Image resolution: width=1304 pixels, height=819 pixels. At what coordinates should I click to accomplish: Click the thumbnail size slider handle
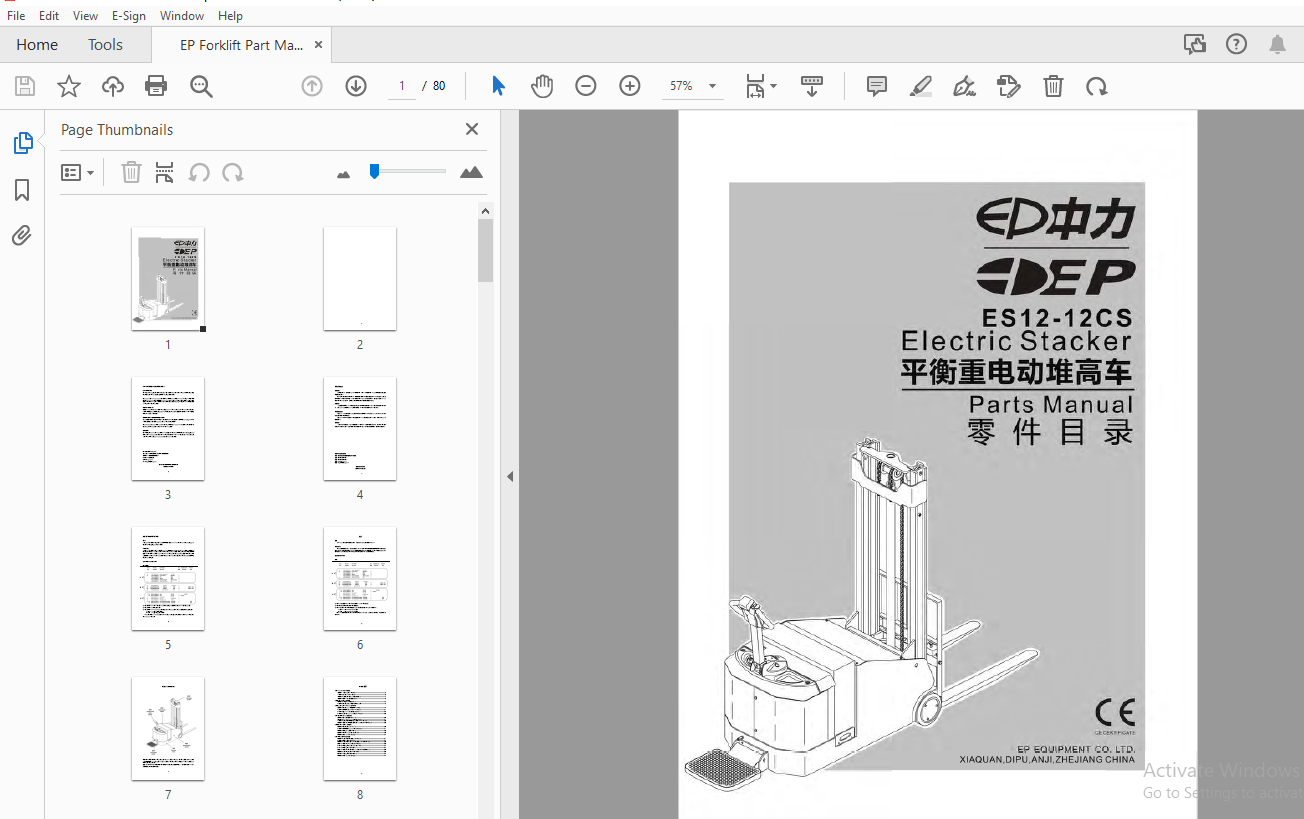coord(374,171)
